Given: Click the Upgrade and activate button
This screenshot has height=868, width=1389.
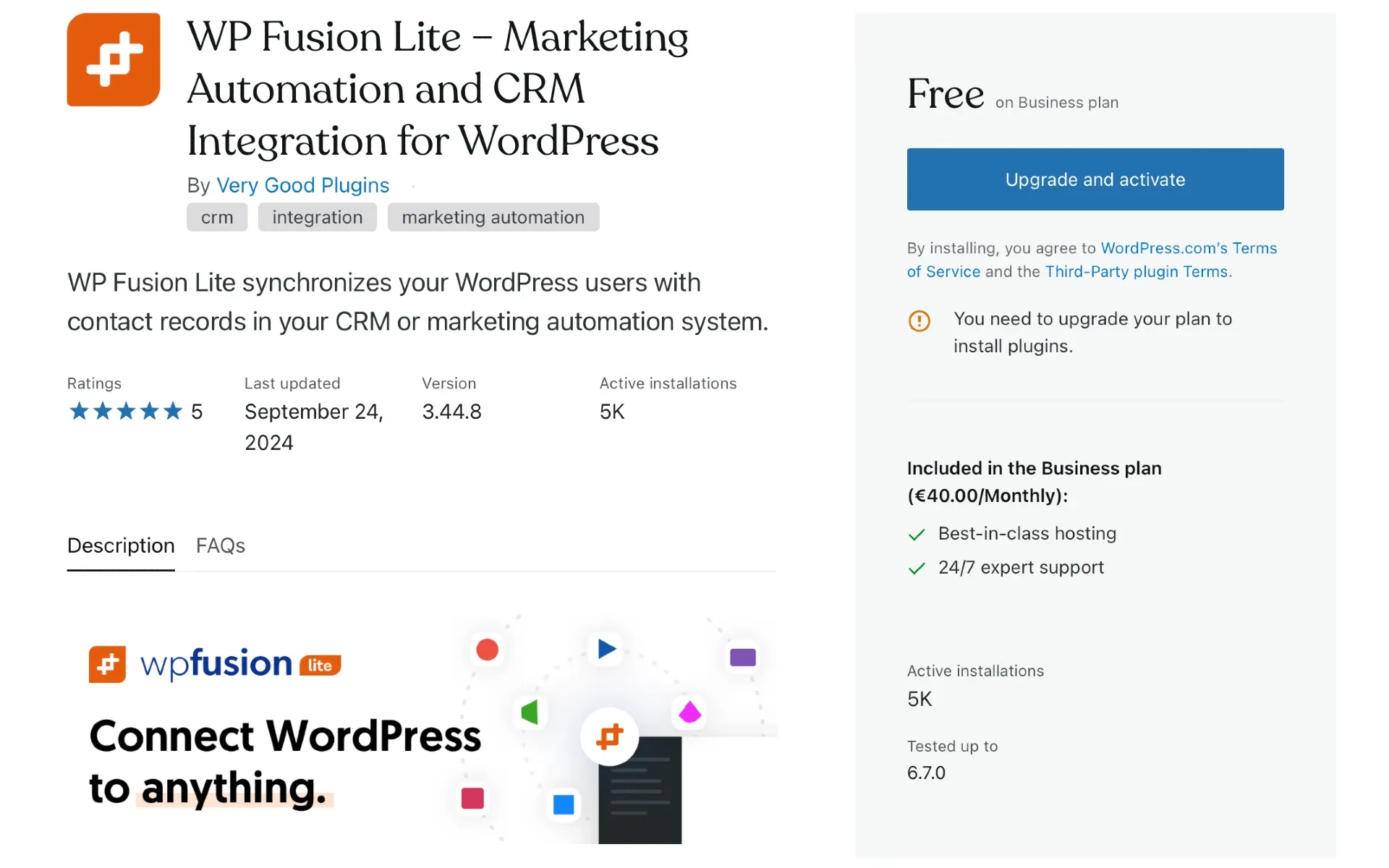Looking at the screenshot, I should click(1094, 179).
